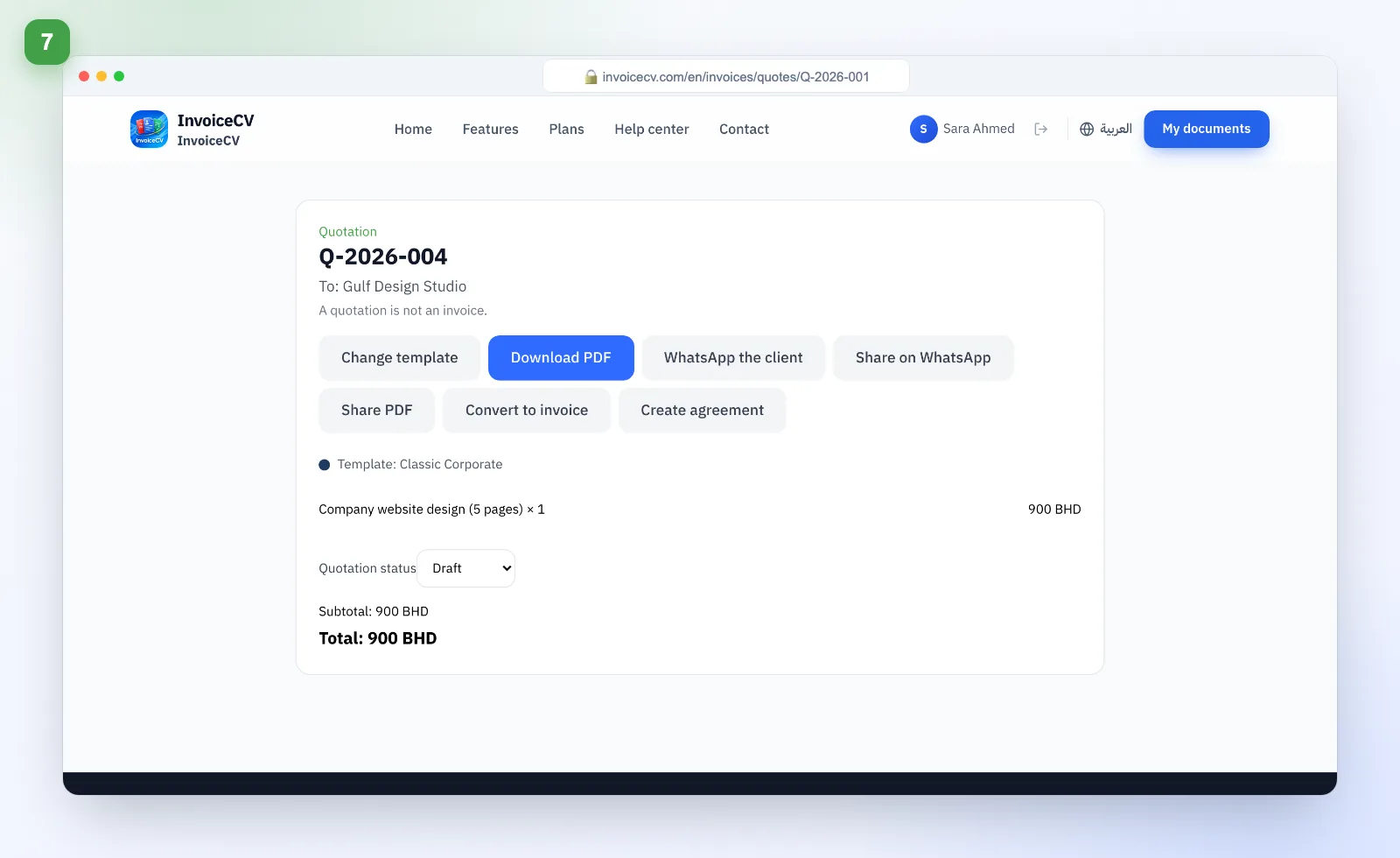Click the InvoiceCV brand name text
Viewport: 1400px width, 858px height.
(215, 121)
